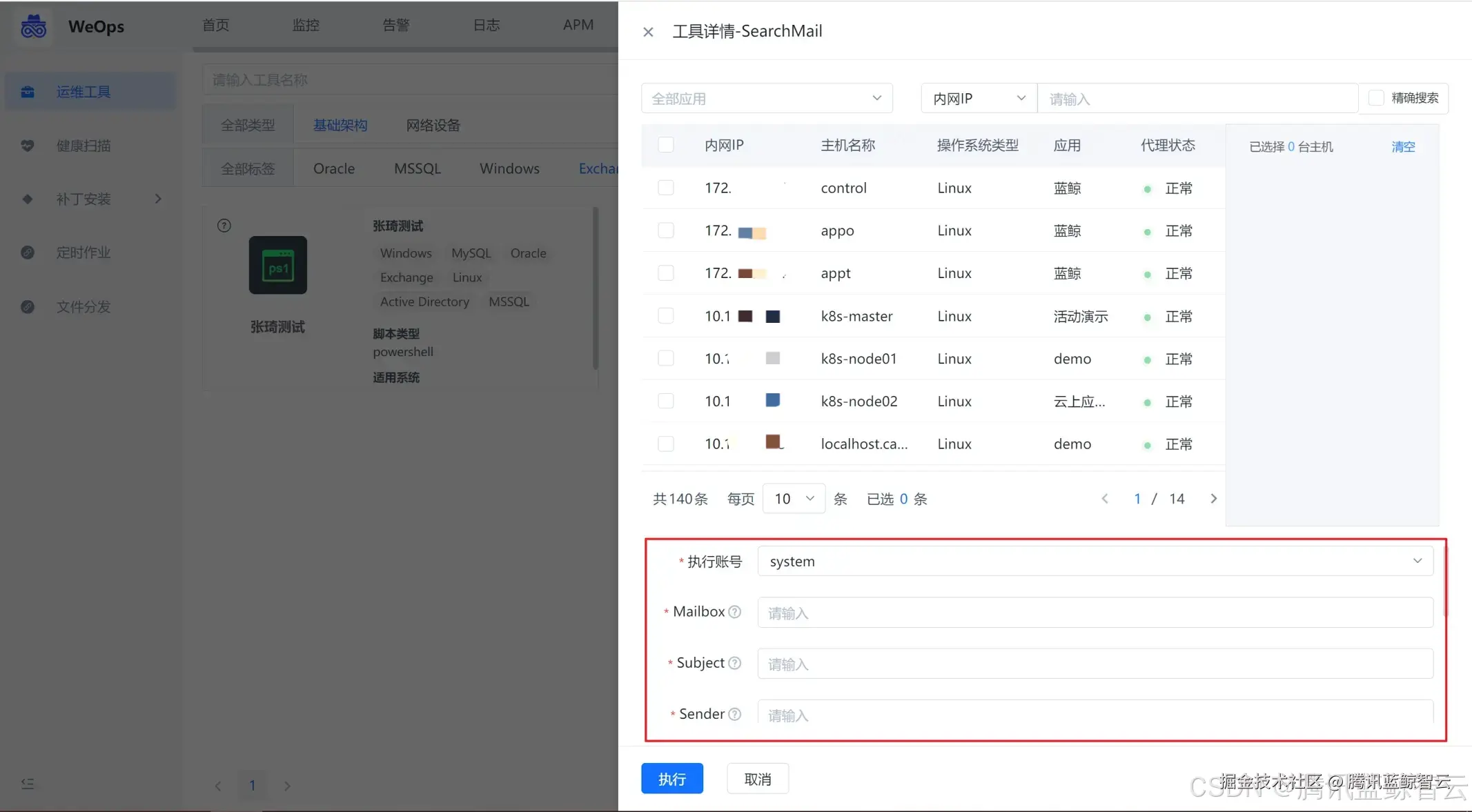
Task: Click the 执行 button
Action: point(671,778)
